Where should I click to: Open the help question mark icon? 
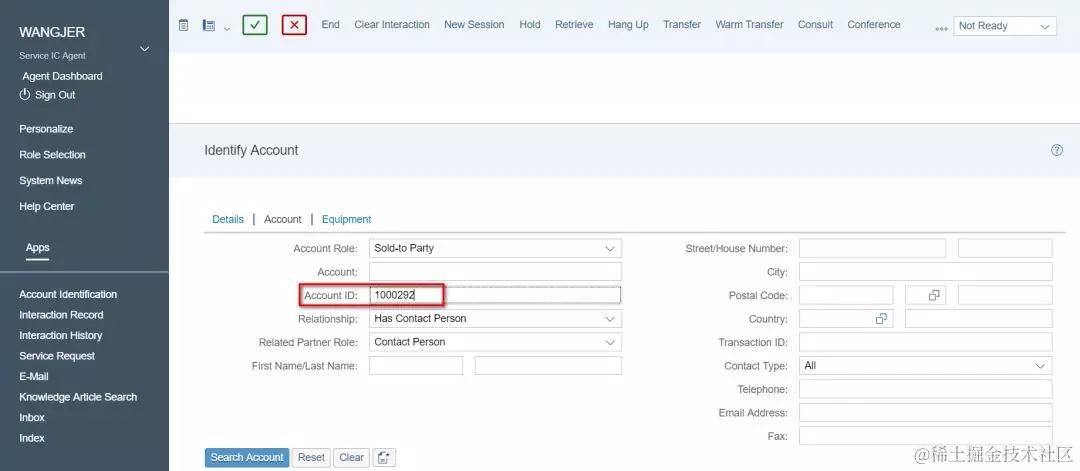coord(1057,150)
